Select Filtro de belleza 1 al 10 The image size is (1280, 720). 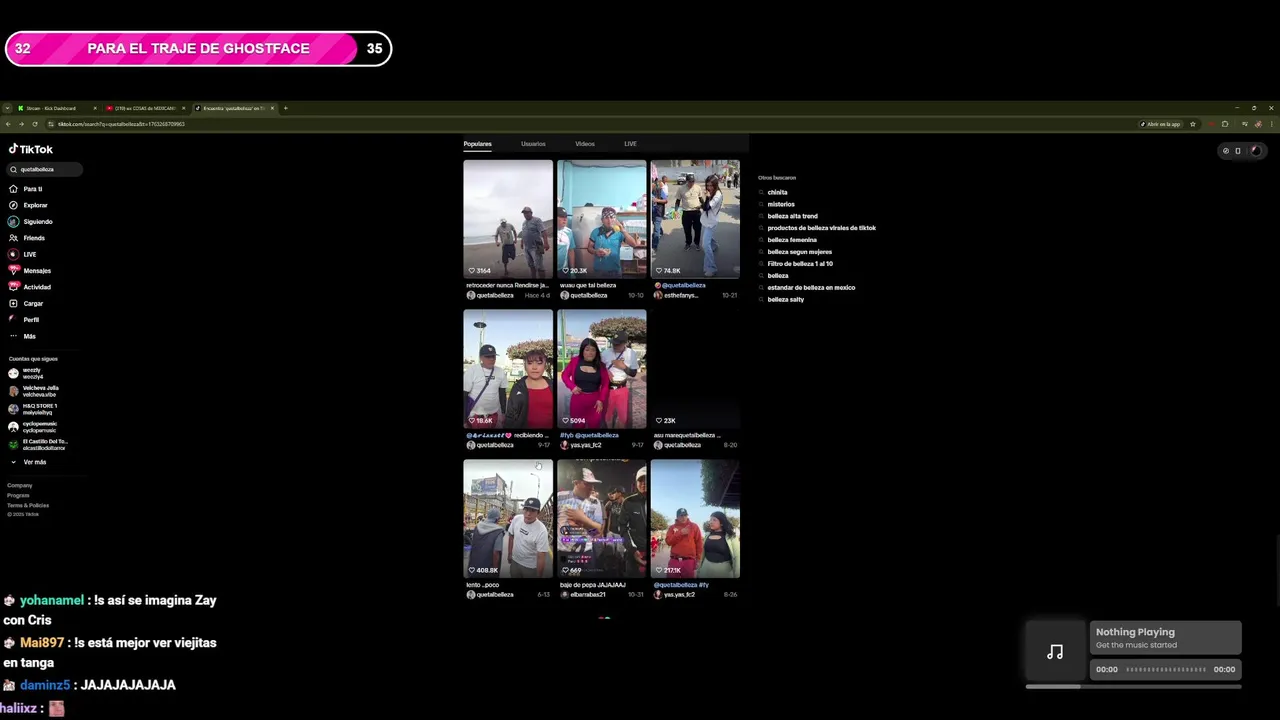coord(800,264)
